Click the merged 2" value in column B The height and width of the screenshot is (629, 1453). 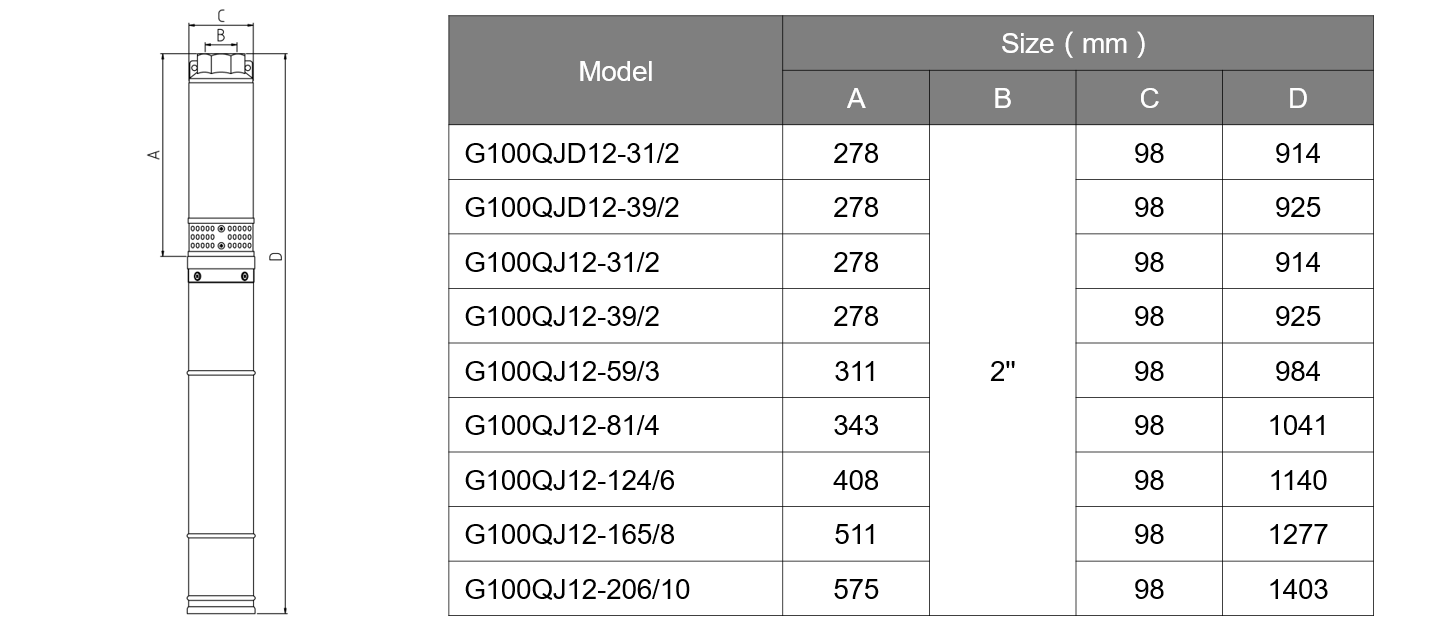pyautogui.click(x=1002, y=371)
